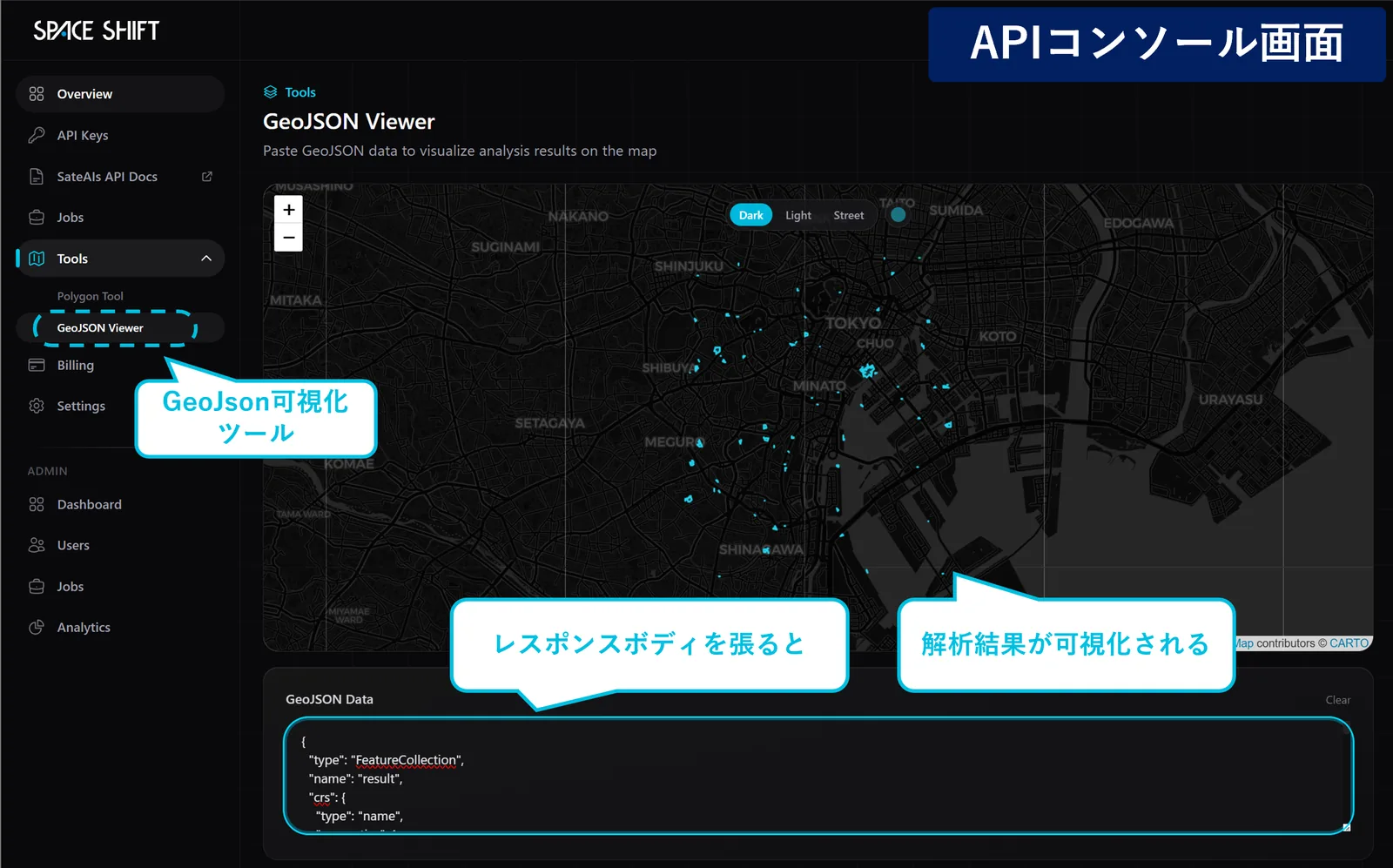Open the Overview page
The image size is (1393, 868).
coord(120,94)
